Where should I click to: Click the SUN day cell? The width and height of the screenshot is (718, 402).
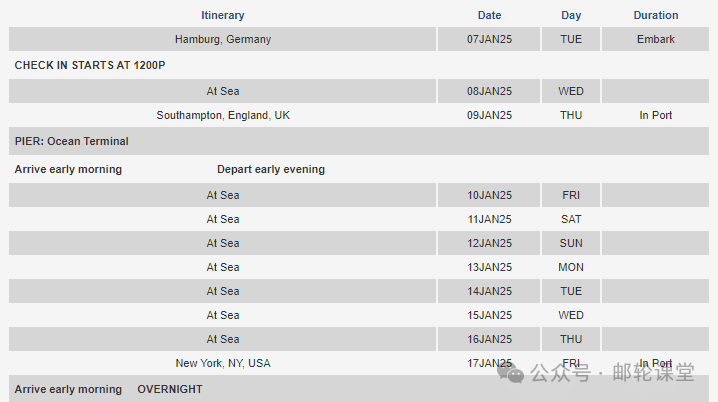tap(571, 243)
